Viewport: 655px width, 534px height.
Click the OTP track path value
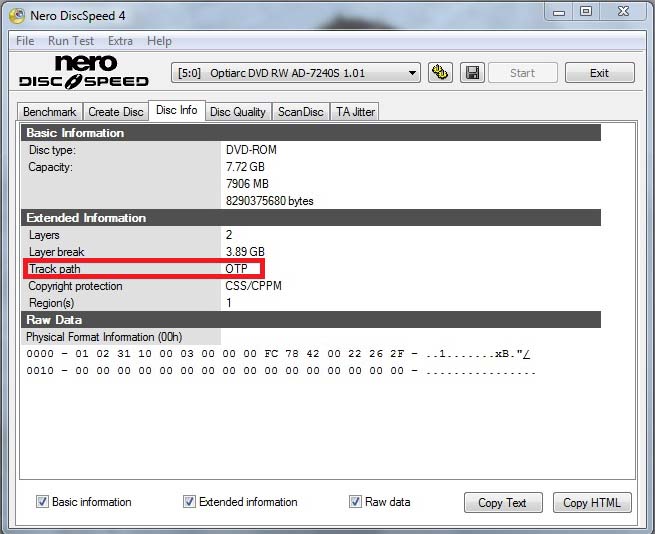click(236, 269)
